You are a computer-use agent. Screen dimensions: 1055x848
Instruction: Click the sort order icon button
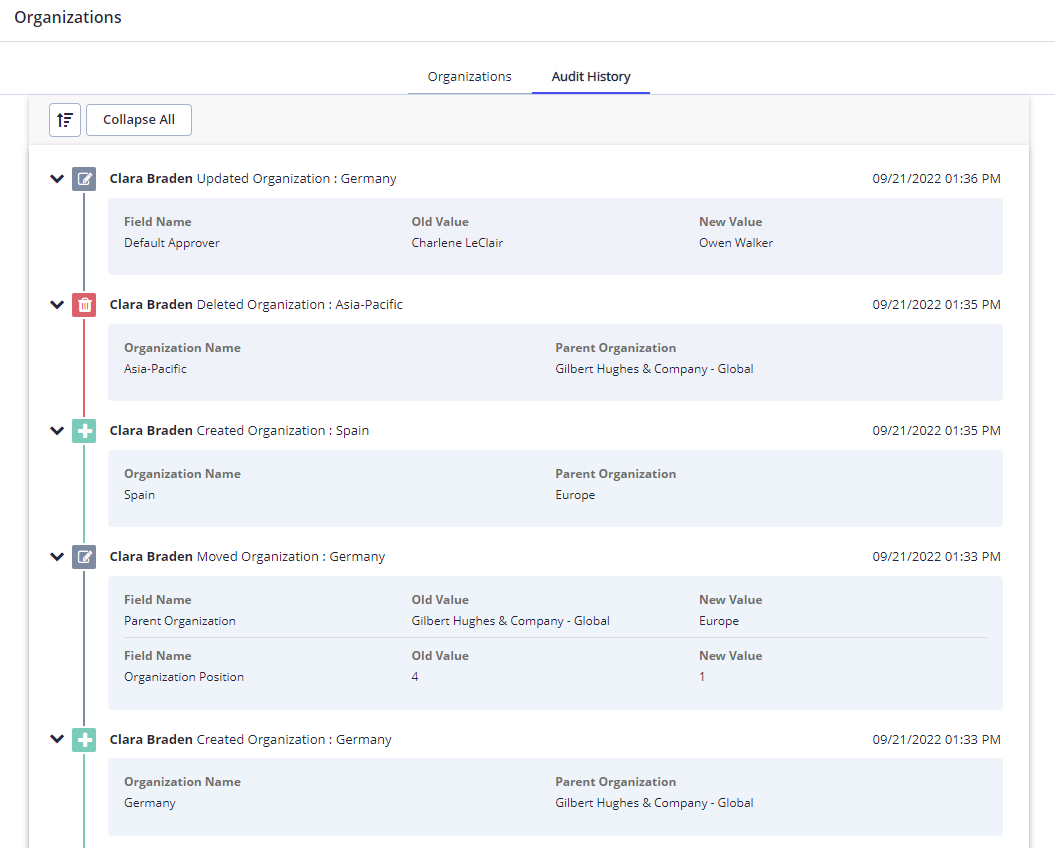(65, 120)
